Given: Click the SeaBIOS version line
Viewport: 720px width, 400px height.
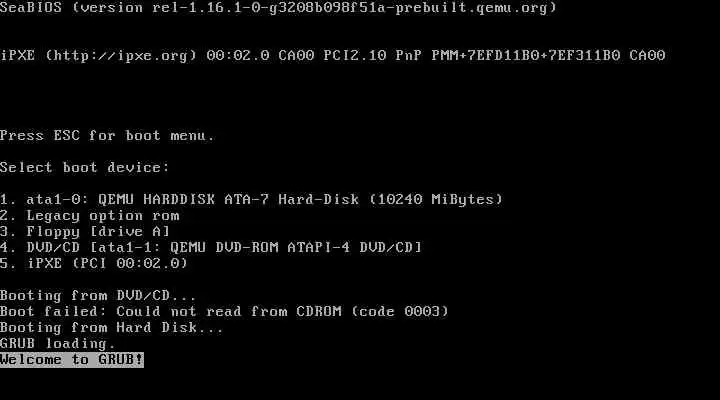Looking at the screenshot, I should click(278, 7).
